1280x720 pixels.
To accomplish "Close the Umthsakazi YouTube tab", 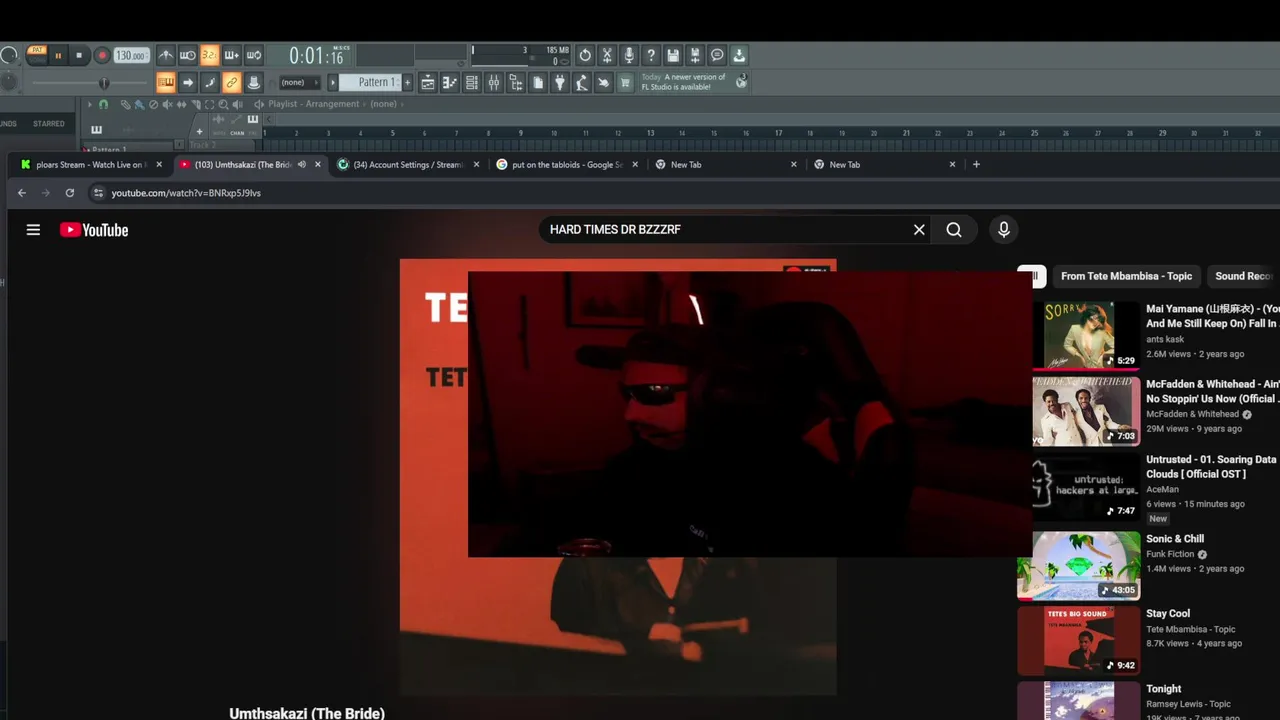I will [x=318, y=165].
